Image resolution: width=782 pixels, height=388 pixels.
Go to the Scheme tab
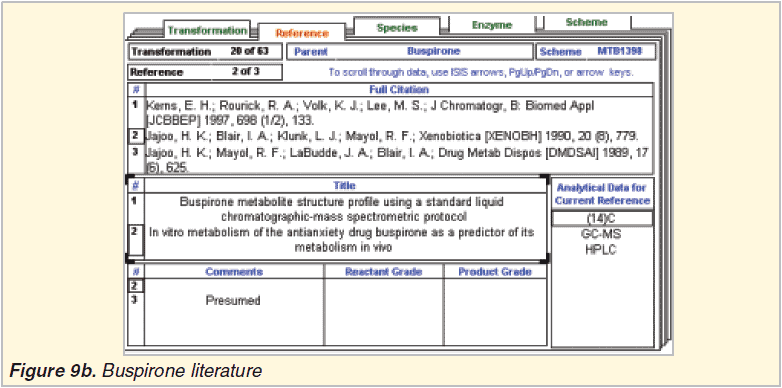586,22
